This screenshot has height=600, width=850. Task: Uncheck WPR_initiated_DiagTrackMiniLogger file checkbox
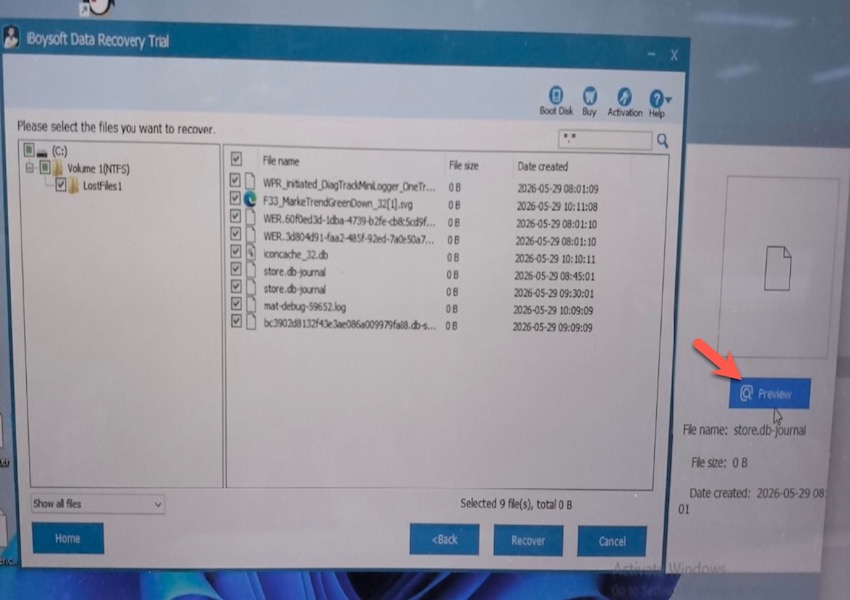235,180
